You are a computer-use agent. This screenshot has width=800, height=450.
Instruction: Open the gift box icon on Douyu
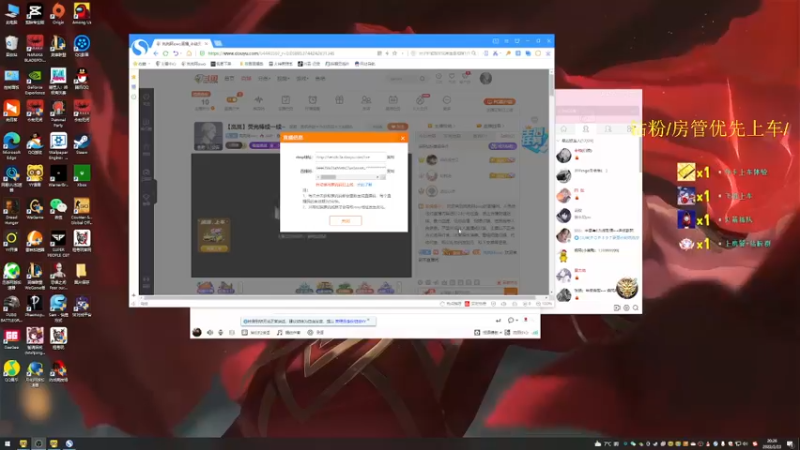pyautogui.click(x=339, y=101)
